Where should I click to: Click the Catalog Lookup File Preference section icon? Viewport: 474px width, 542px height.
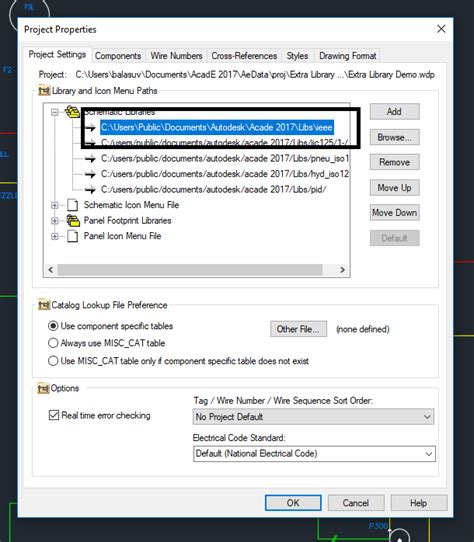[44, 305]
